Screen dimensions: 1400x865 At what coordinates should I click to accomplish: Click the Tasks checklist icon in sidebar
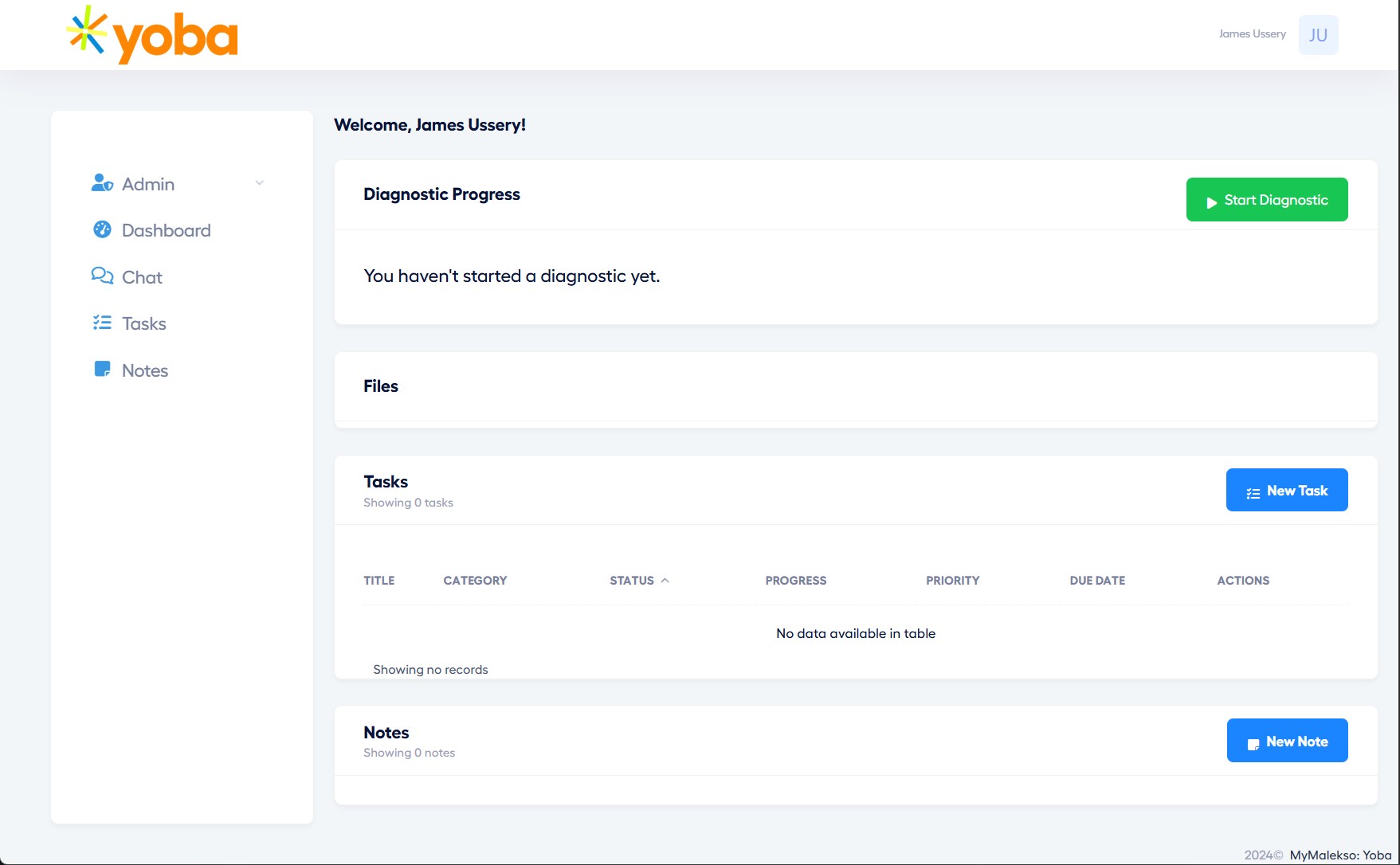click(102, 323)
